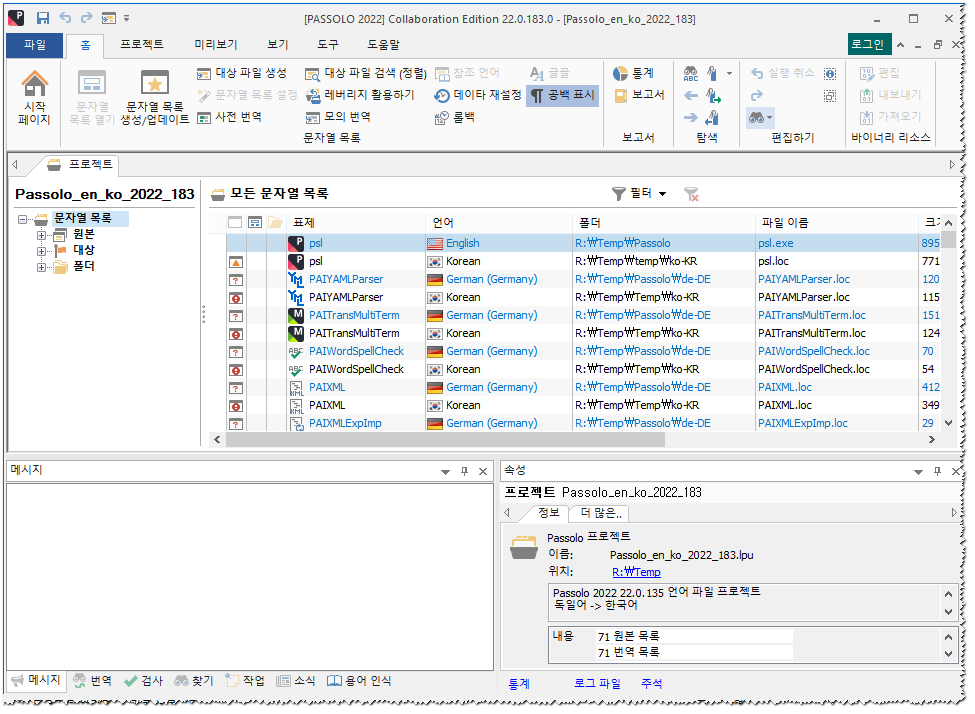Click the 주석 link
The width and height of the screenshot is (975, 714).
click(x=652, y=684)
